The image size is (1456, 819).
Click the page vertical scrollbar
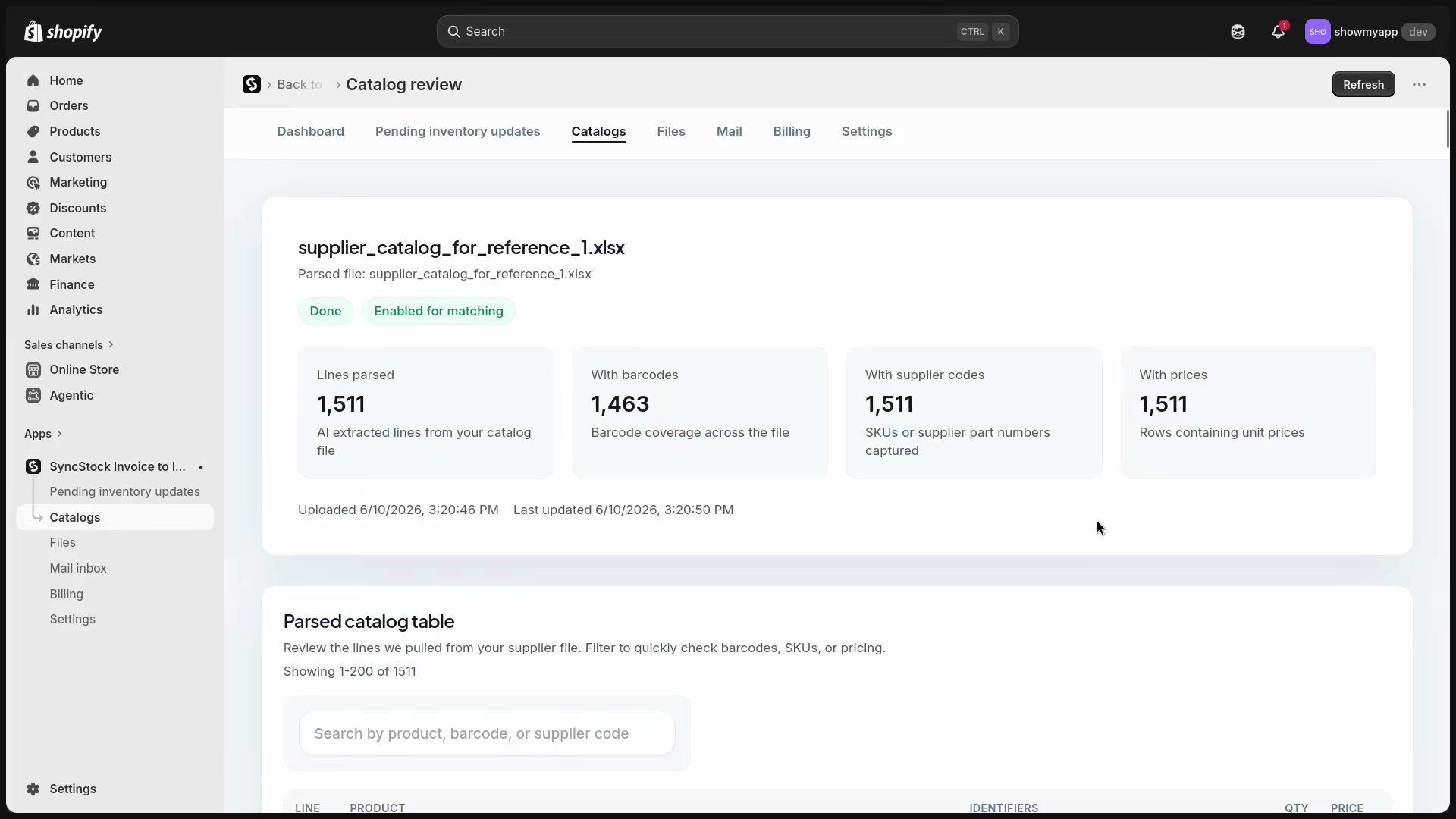[x=1448, y=129]
